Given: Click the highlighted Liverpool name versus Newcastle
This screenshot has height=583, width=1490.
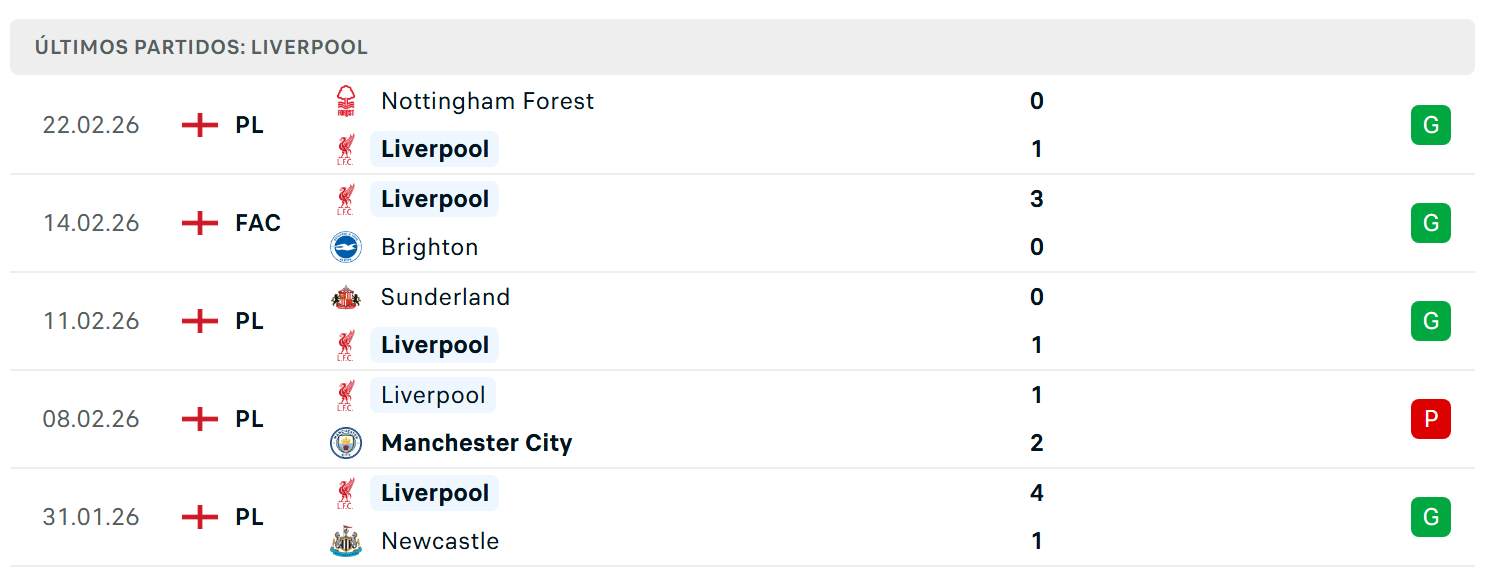Looking at the screenshot, I should (435, 493).
